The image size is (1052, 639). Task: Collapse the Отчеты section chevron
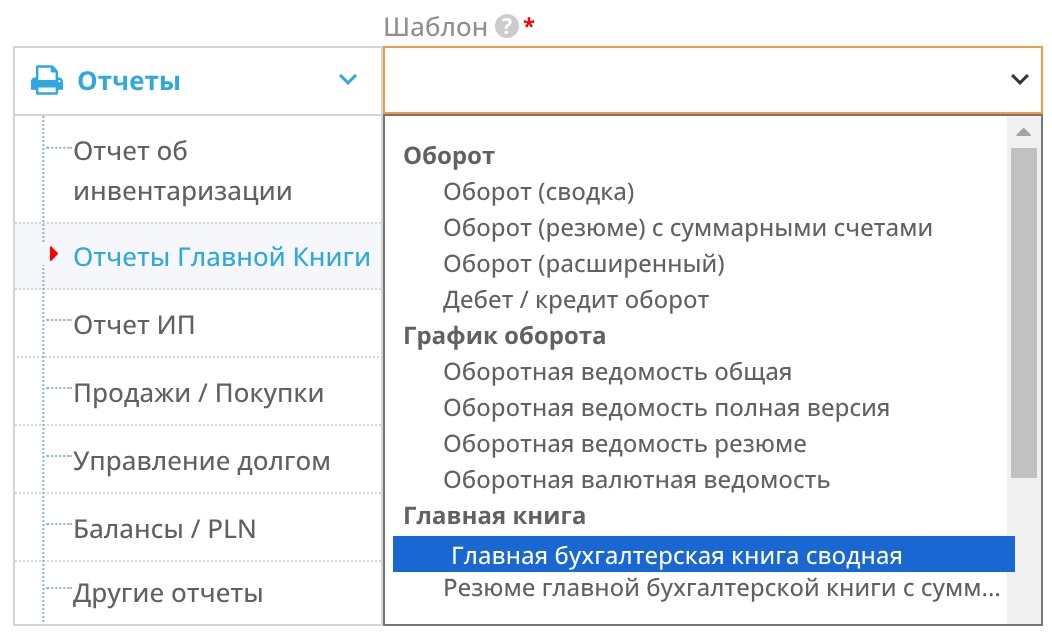click(348, 80)
